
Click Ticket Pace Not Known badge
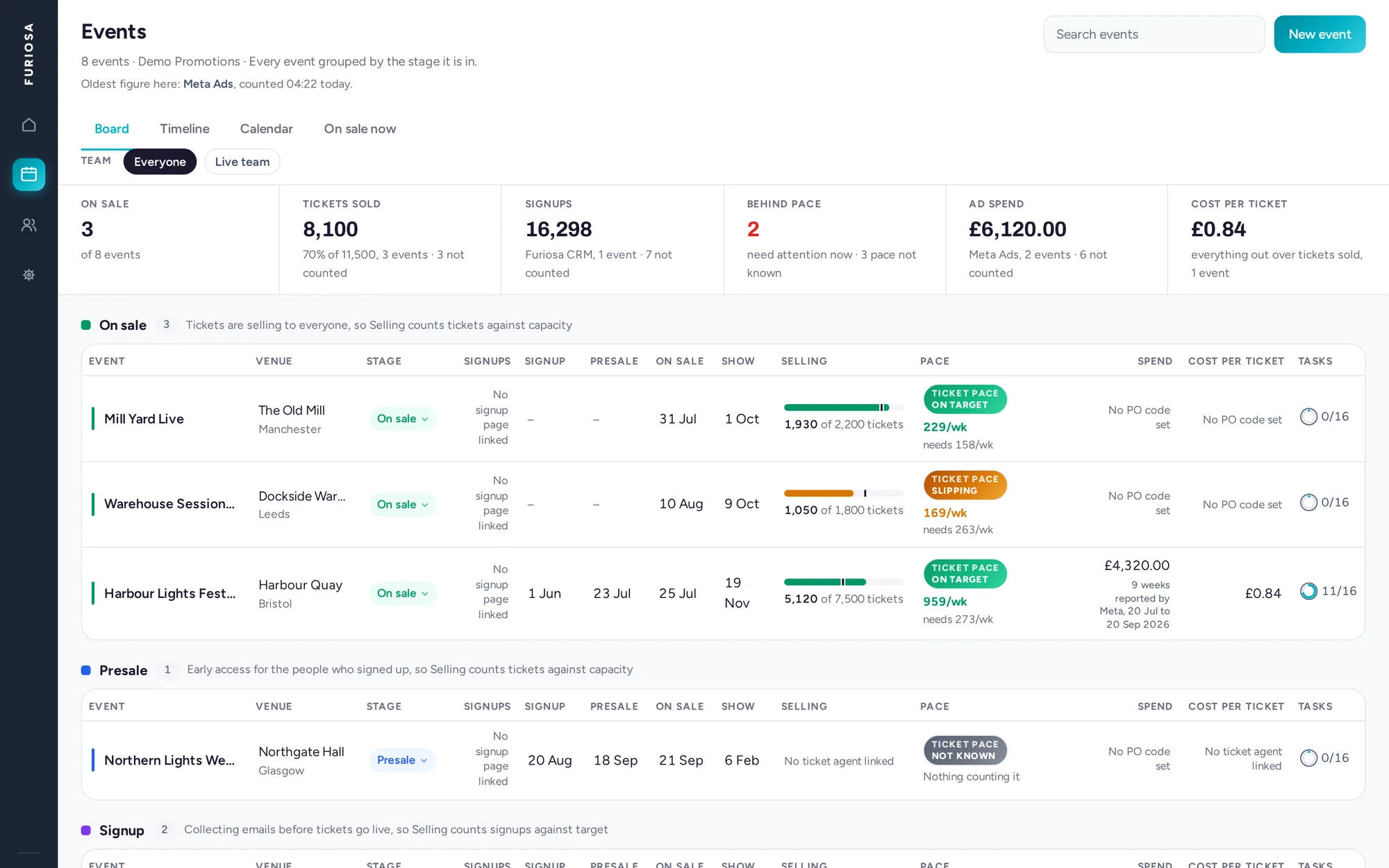click(965, 750)
